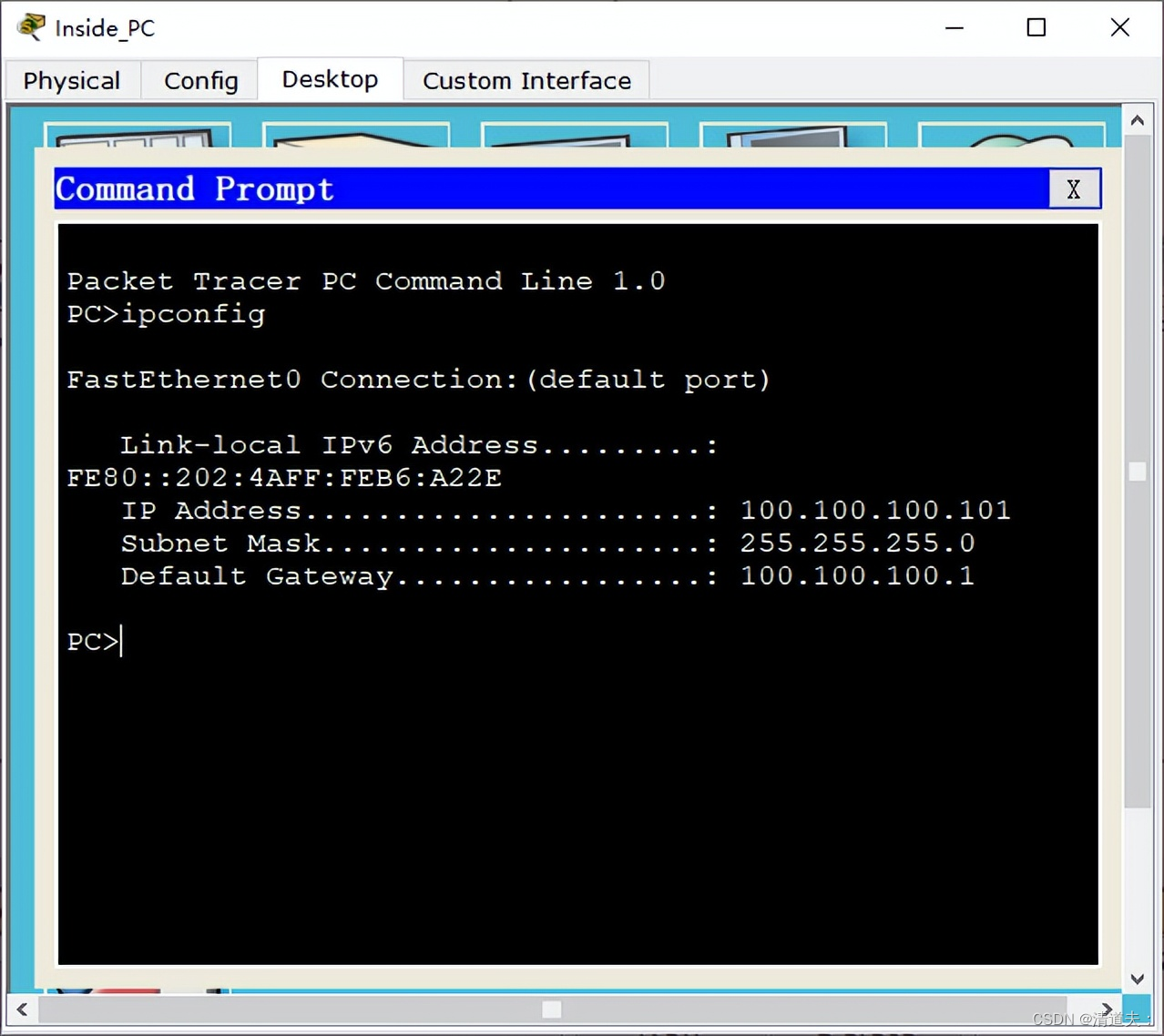
Task: Click the Link-local IPv6 Address label
Action: click(x=419, y=445)
